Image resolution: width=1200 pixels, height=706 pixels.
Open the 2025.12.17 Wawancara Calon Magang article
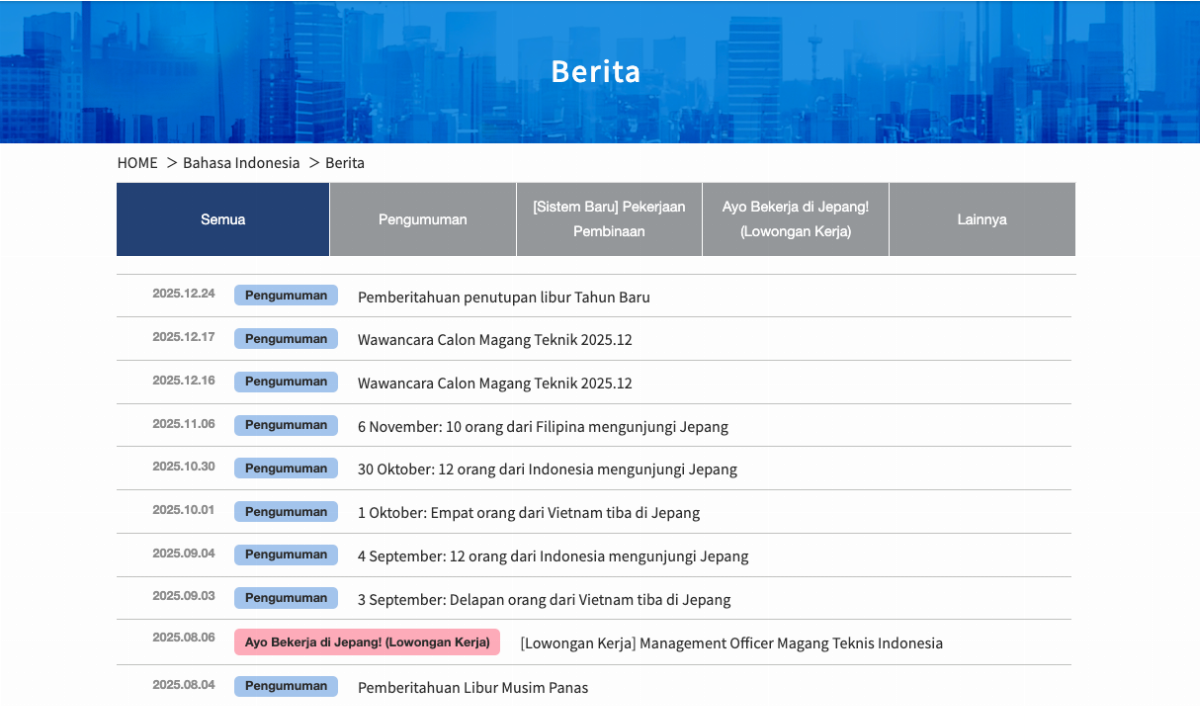495,340
